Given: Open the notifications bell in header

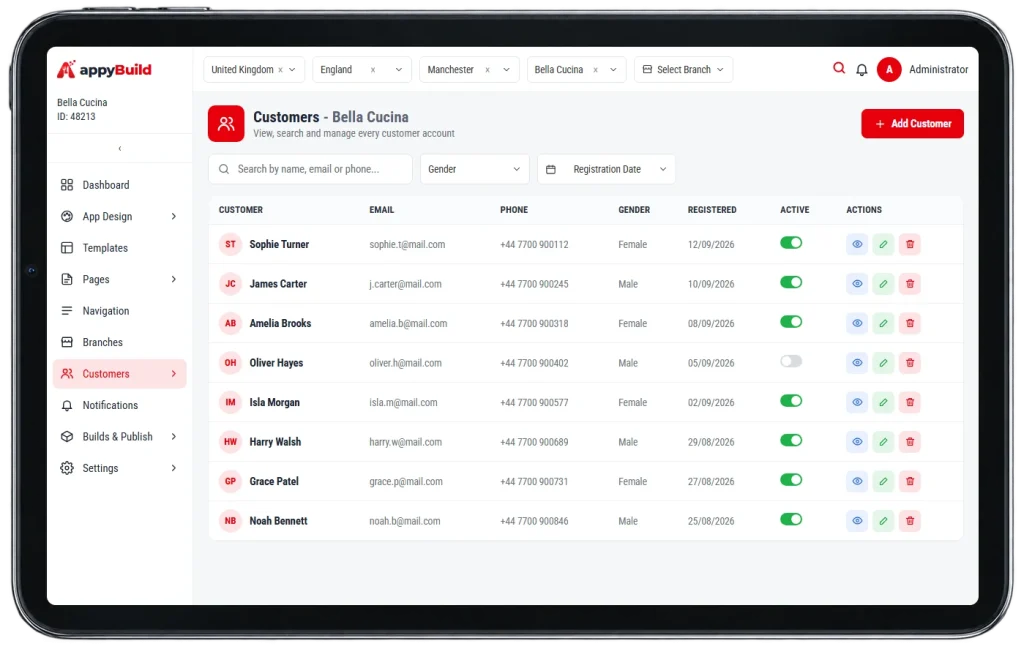Looking at the screenshot, I should (x=861, y=69).
